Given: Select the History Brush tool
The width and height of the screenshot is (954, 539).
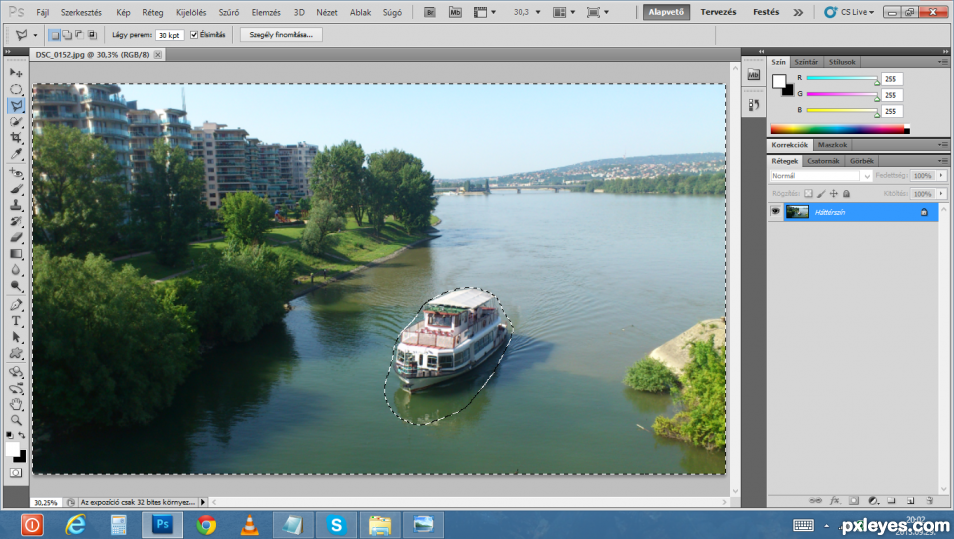Looking at the screenshot, I should (16, 221).
